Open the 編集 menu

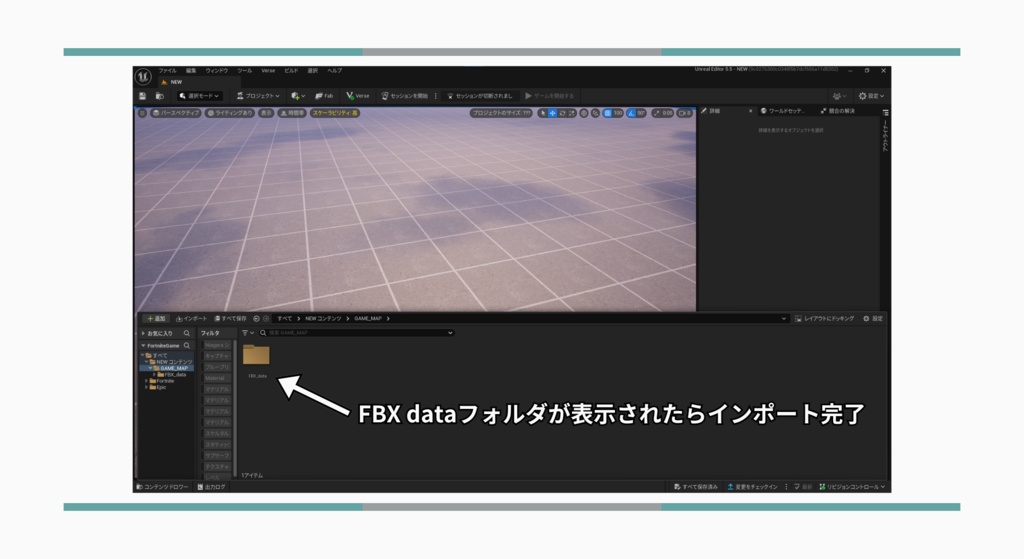tap(191, 71)
